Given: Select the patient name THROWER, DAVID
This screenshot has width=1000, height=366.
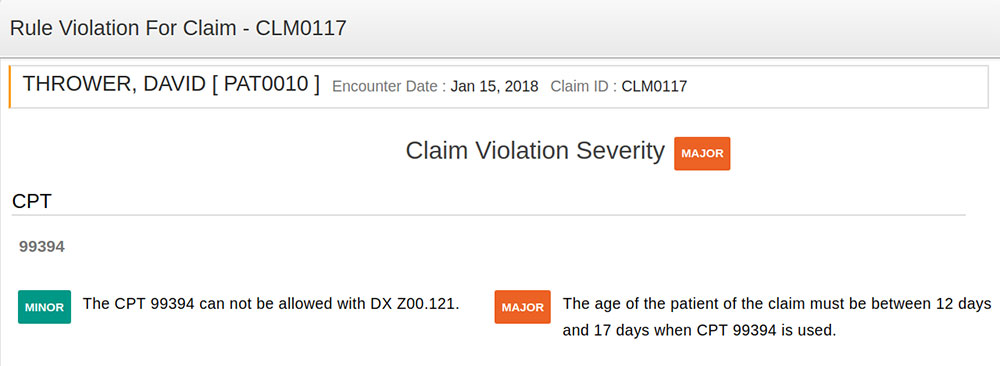Looking at the screenshot, I should 115,85.
